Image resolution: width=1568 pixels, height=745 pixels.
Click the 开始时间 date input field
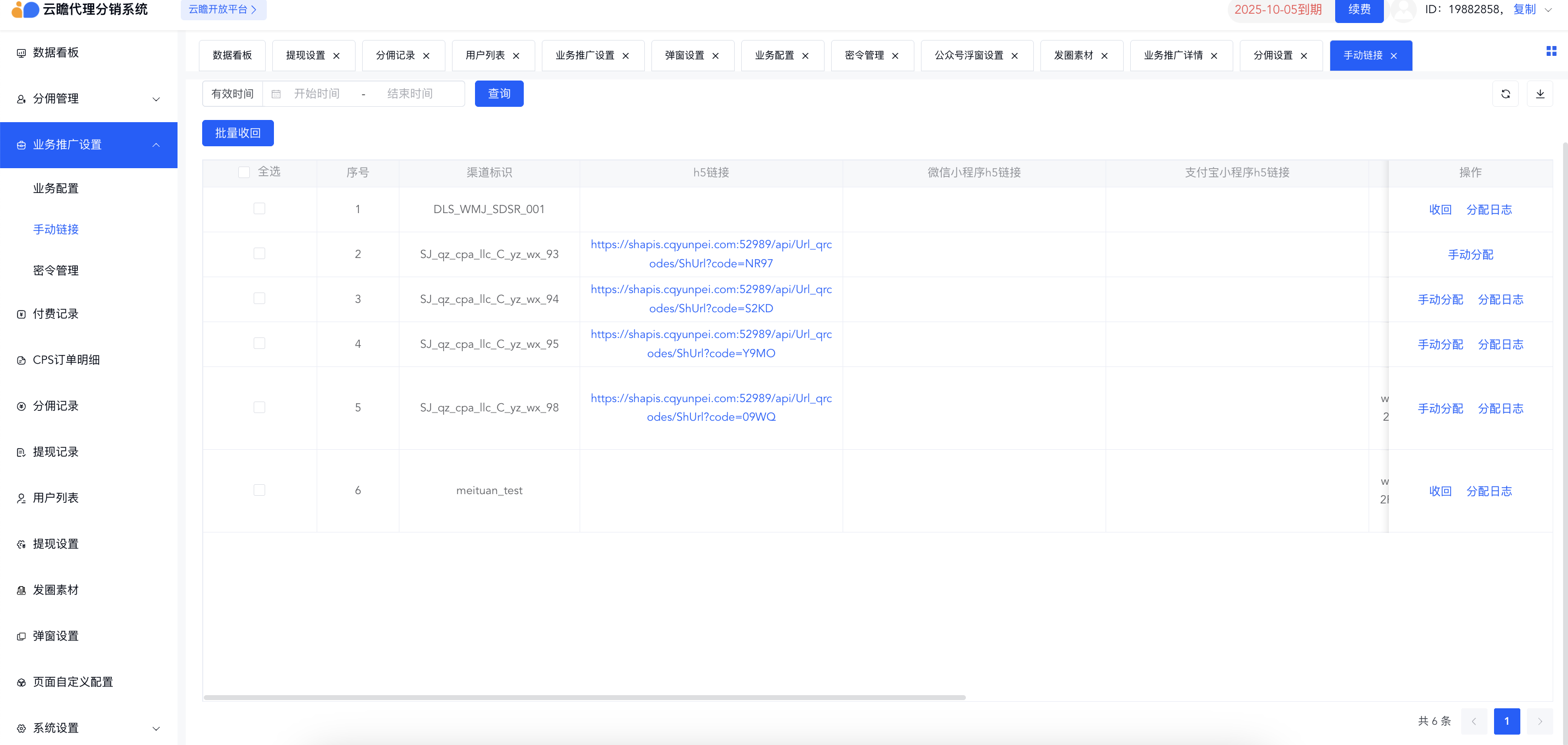[317, 94]
